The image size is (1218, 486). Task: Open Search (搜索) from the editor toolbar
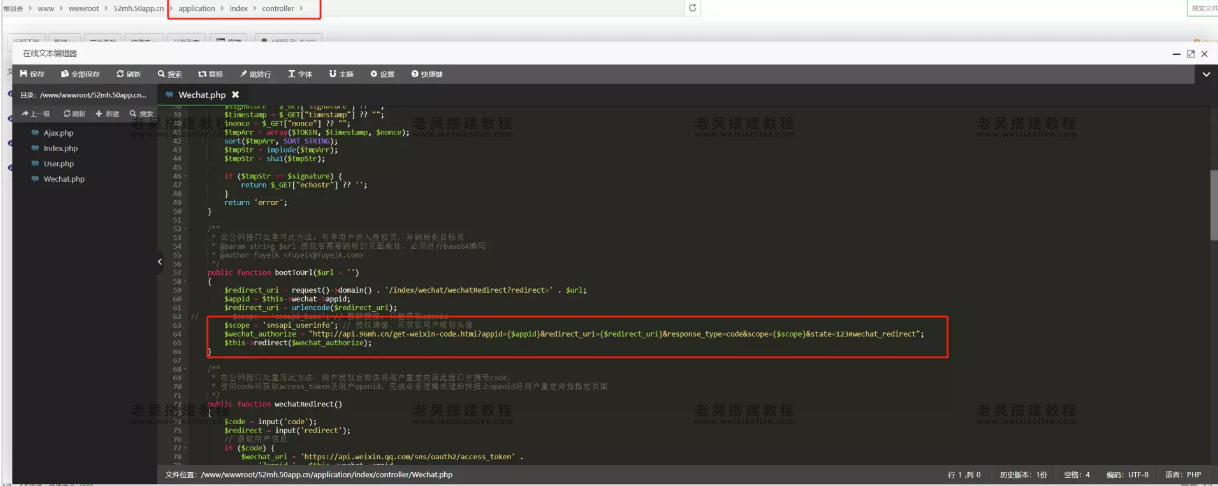(x=170, y=74)
